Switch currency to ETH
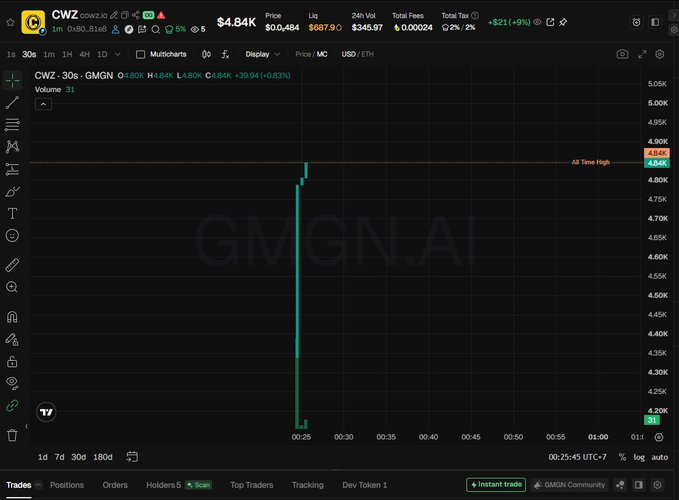Image resolution: width=679 pixels, height=500 pixels. pos(367,54)
